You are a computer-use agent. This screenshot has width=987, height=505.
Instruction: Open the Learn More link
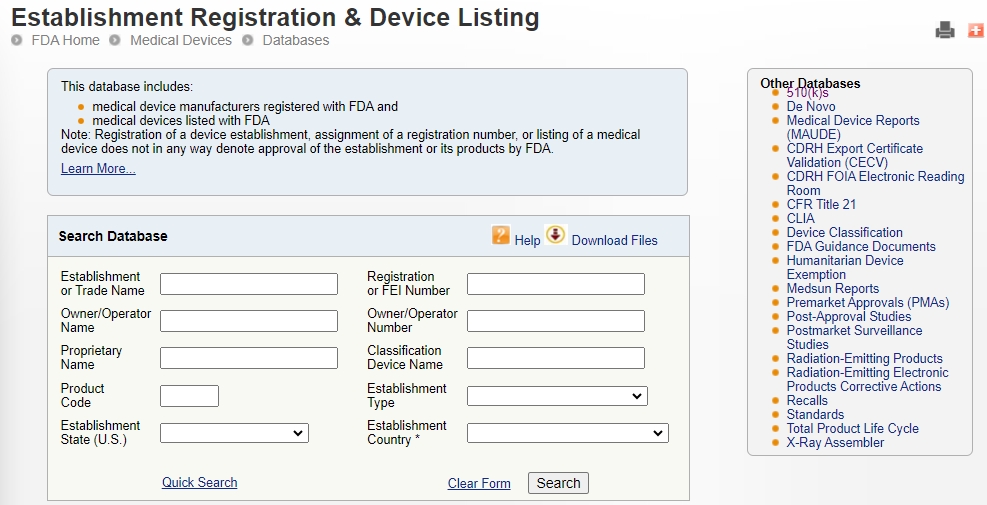tap(98, 169)
